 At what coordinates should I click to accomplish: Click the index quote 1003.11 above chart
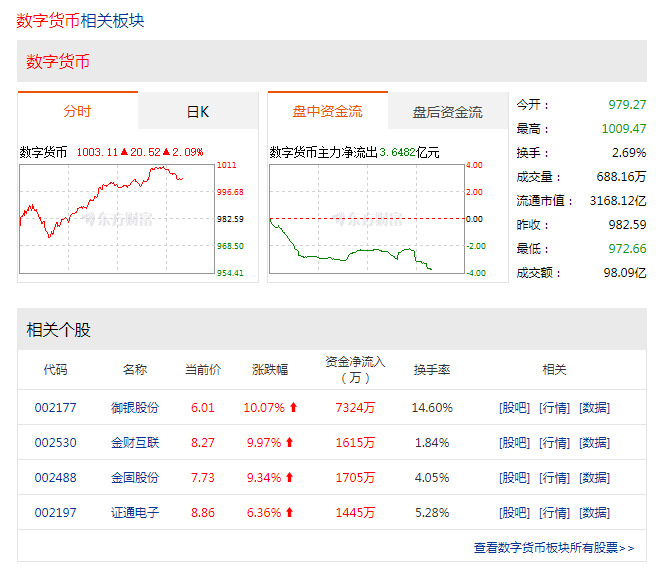coord(97,152)
